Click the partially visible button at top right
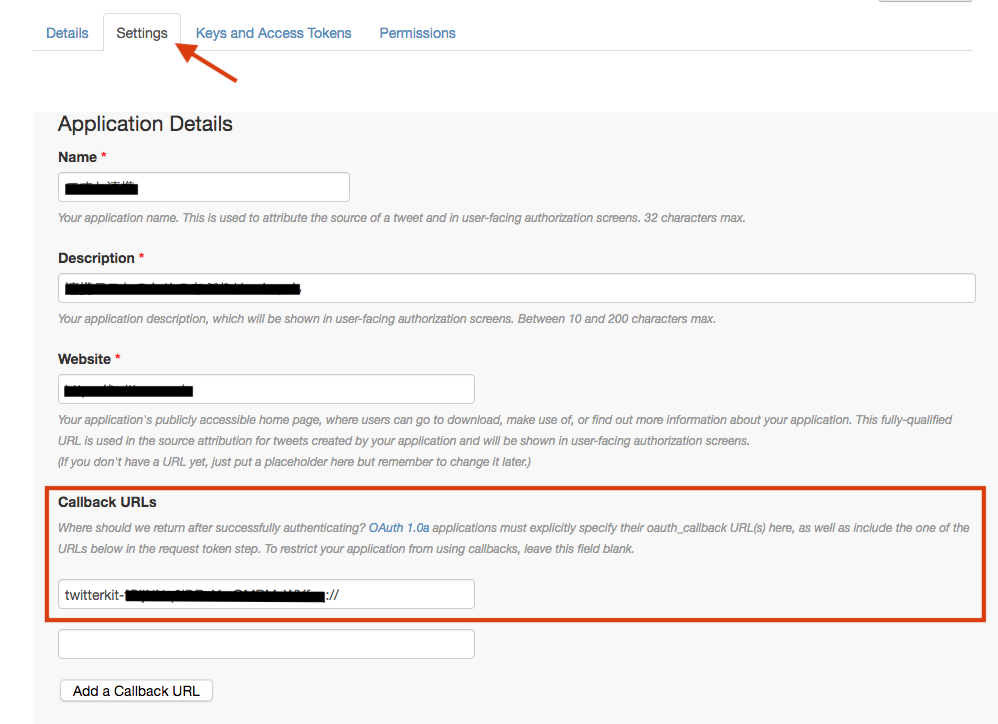Viewport: 998px width, 724px height. point(924,3)
